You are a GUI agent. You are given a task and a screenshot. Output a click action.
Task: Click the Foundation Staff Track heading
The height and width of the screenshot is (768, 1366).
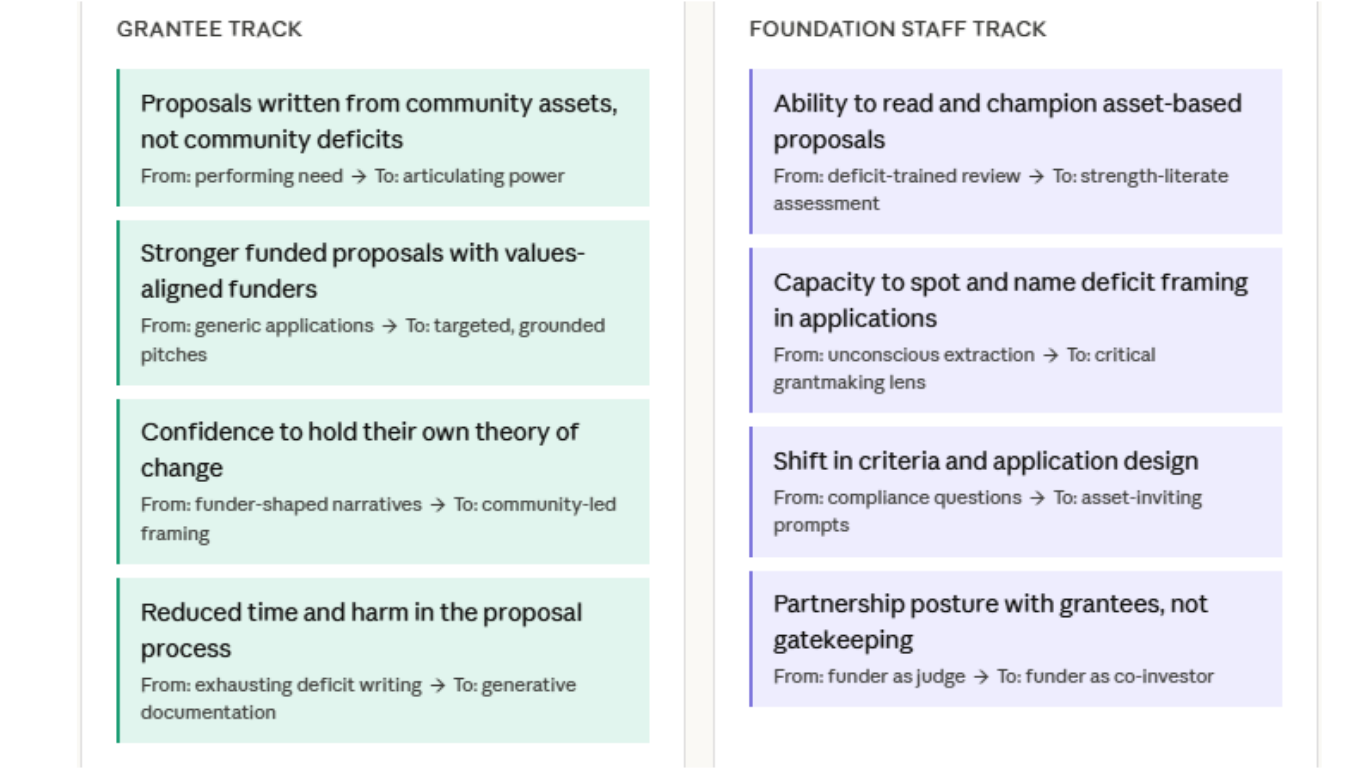[x=897, y=29]
